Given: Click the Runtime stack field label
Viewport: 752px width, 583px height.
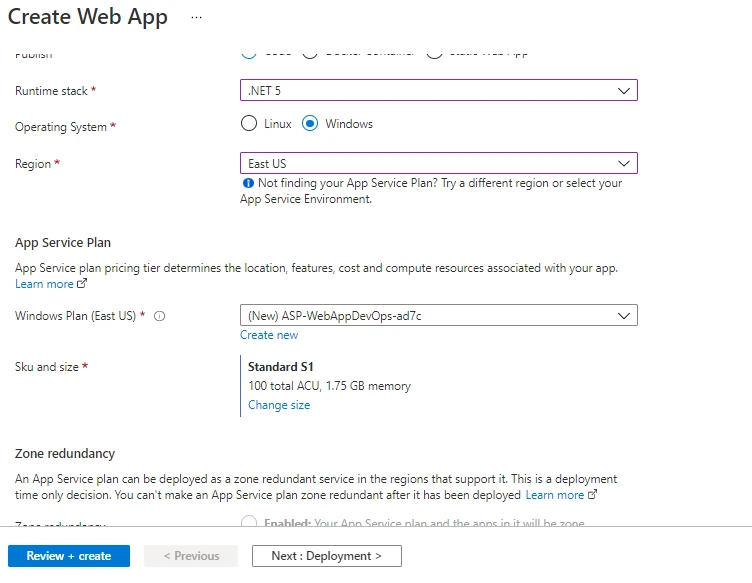Looking at the screenshot, I should tap(51, 91).
